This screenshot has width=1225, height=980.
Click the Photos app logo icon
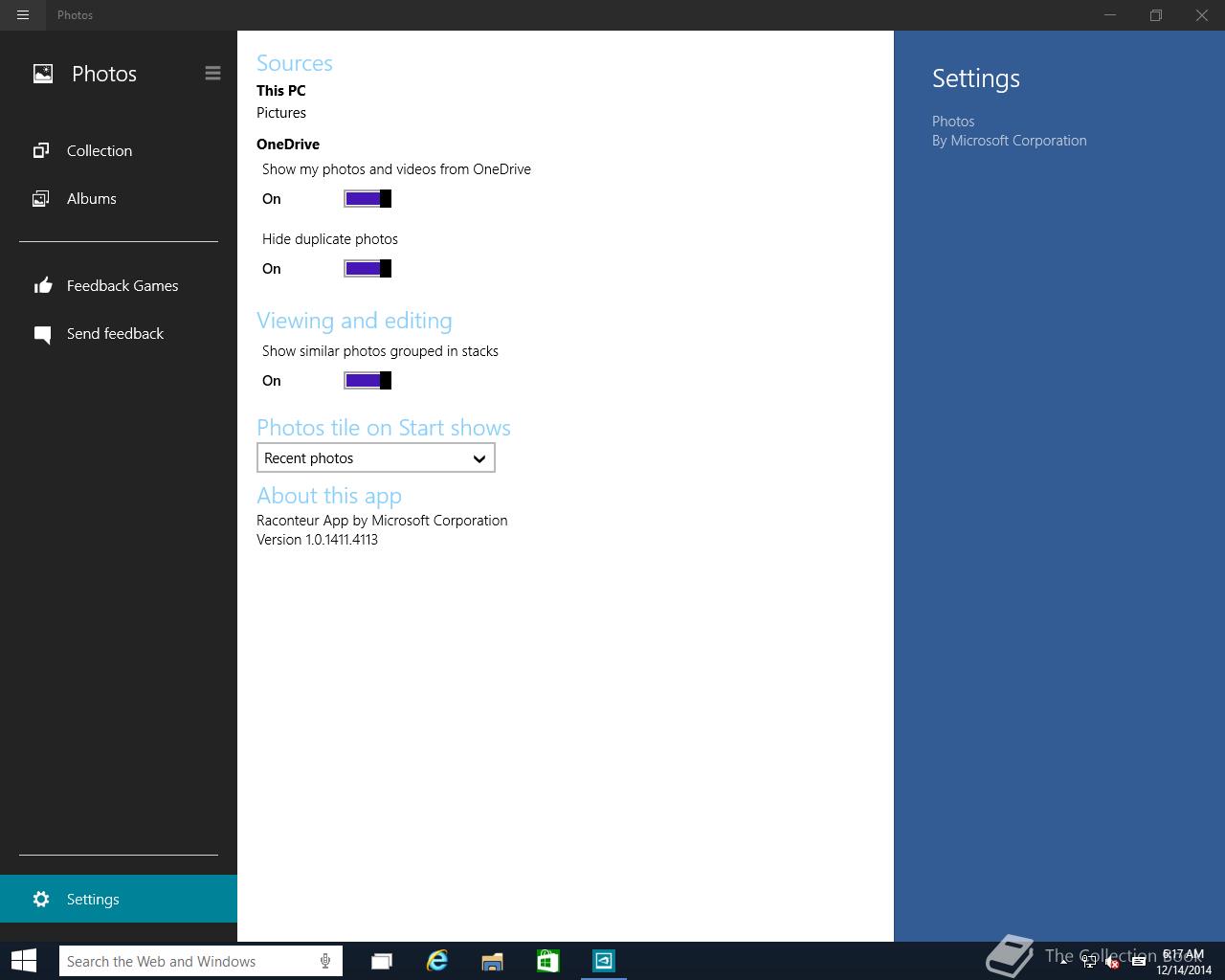coord(43,74)
